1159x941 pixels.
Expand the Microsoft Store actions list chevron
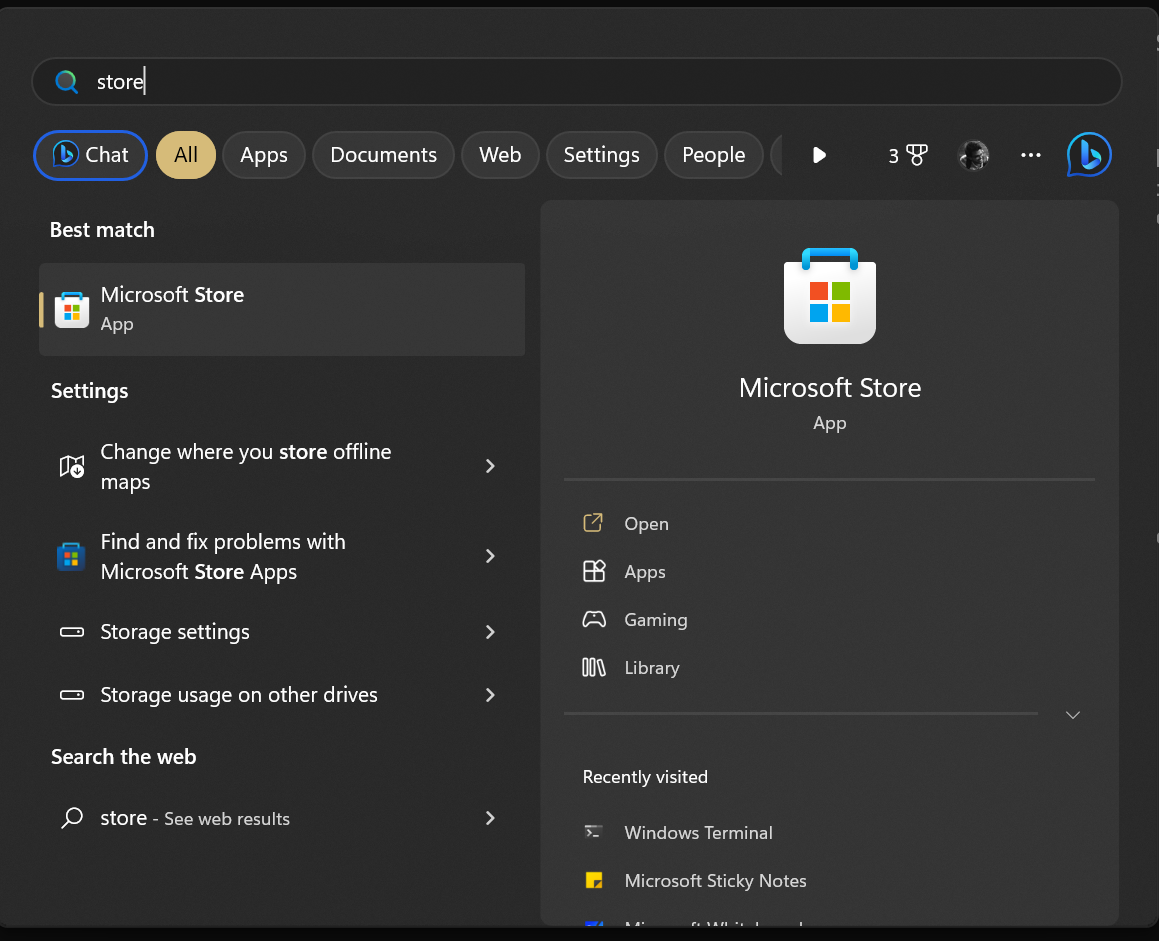click(1073, 715)
